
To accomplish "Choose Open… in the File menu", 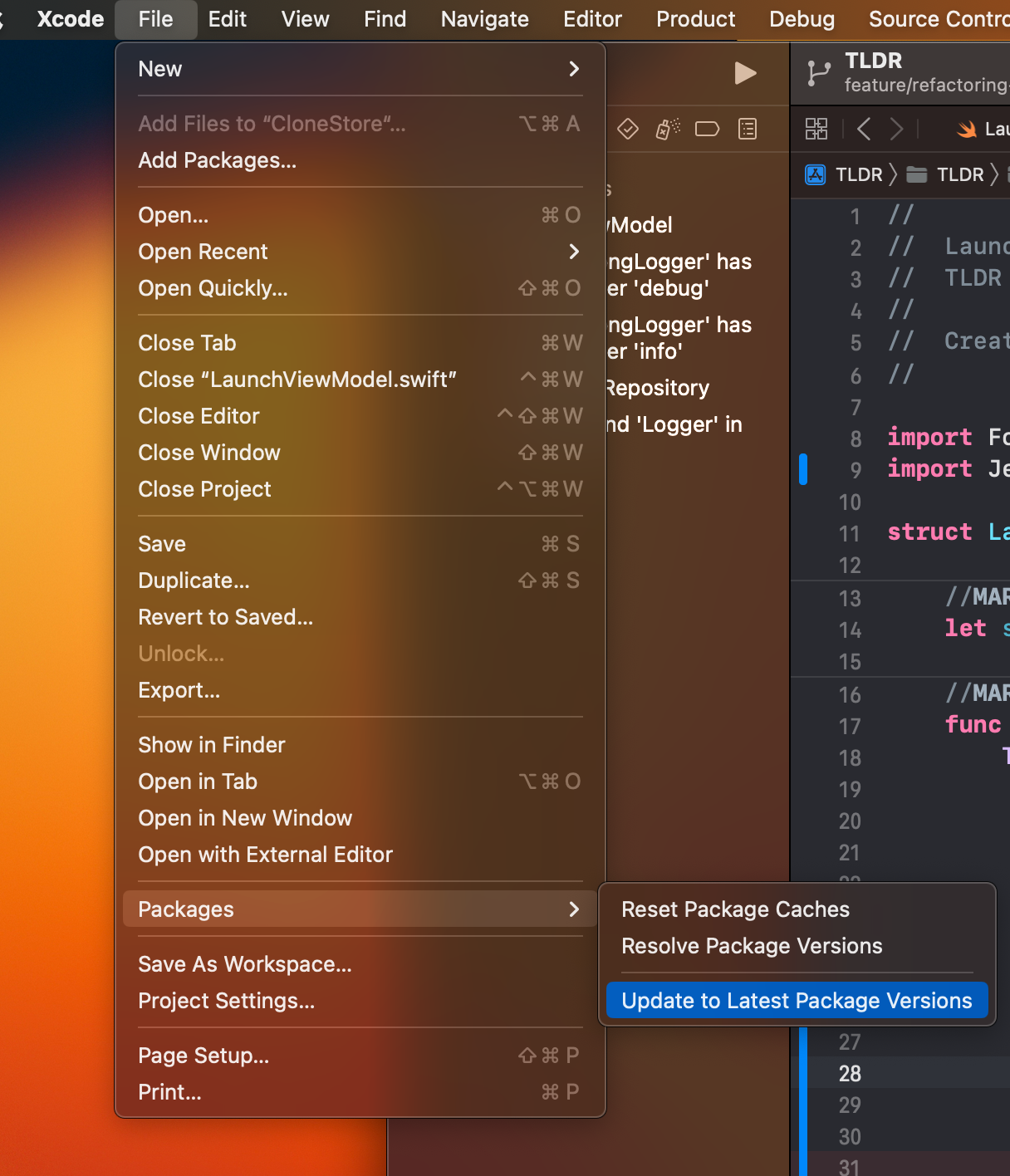I will coord(360,215).
